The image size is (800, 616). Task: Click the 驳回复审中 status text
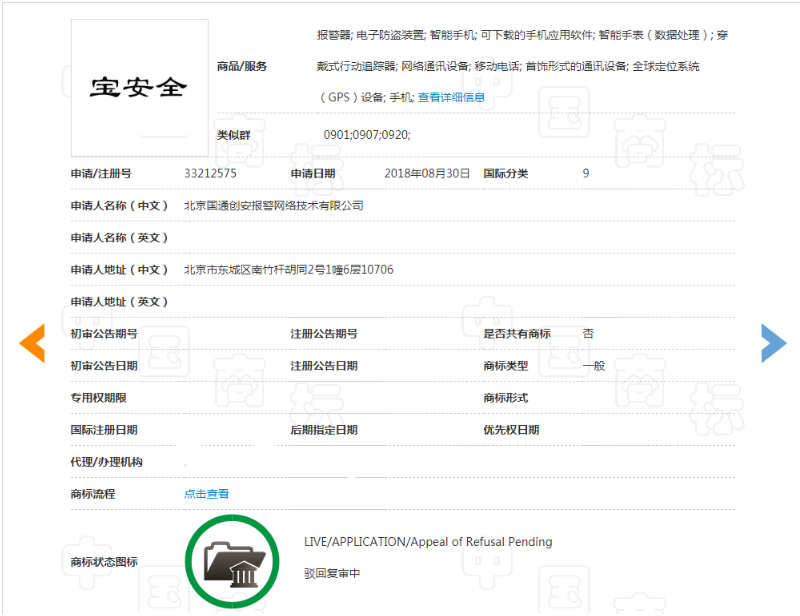pyautogui.click(x=332, y=574)
